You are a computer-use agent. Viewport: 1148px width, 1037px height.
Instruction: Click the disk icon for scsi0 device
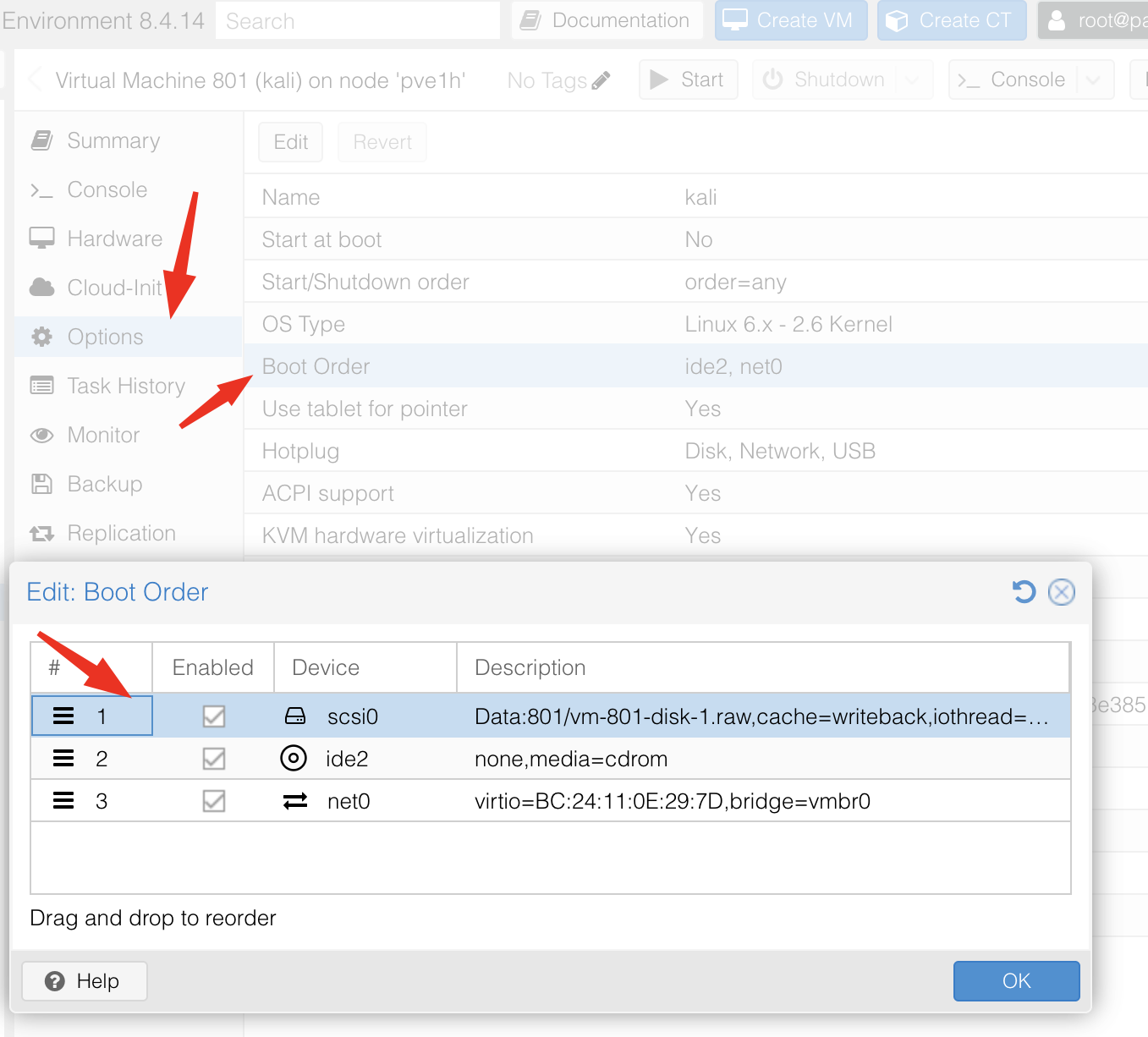tap(294, 716)
